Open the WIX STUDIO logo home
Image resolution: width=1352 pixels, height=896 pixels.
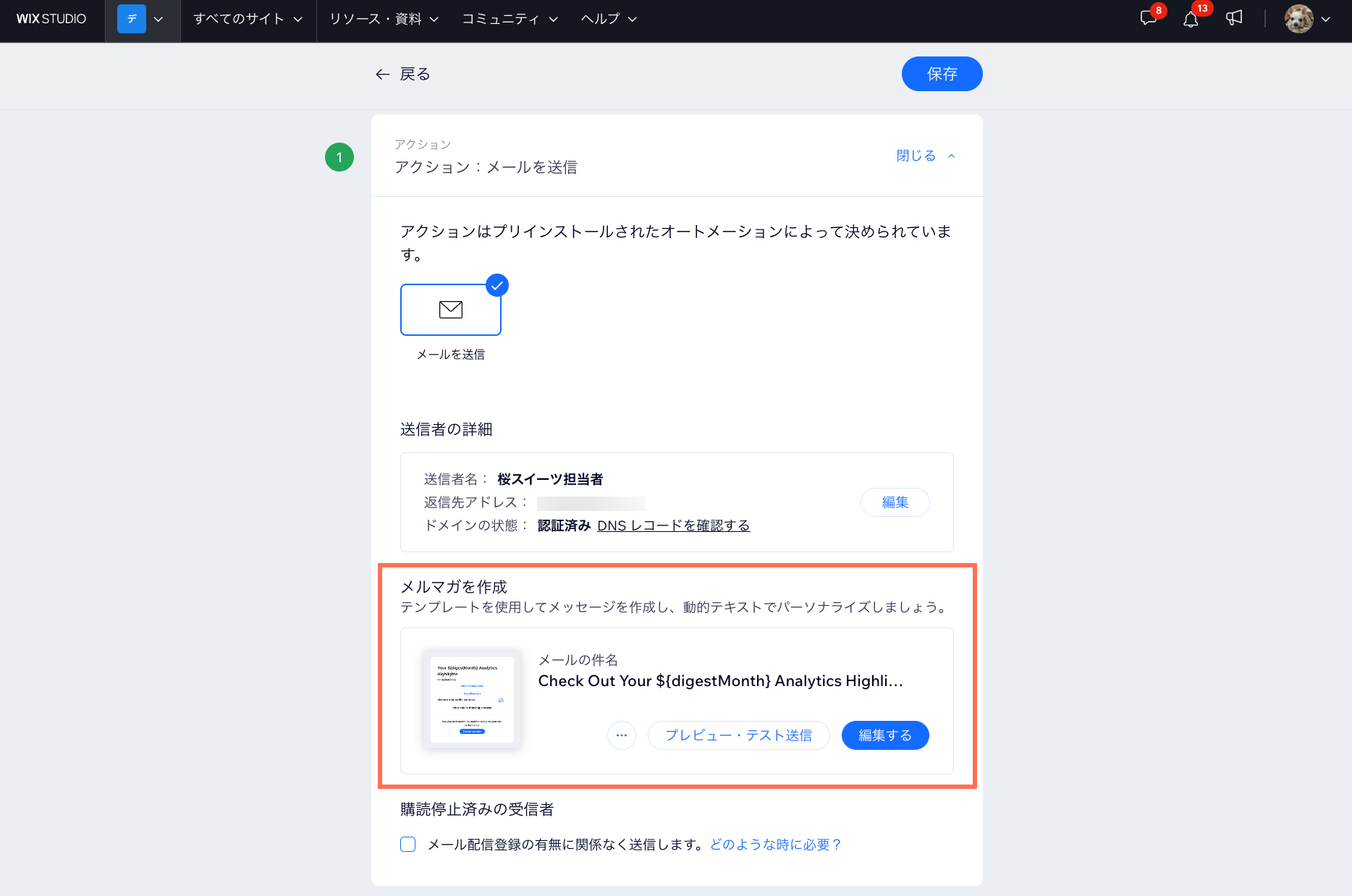click(51, 19)
